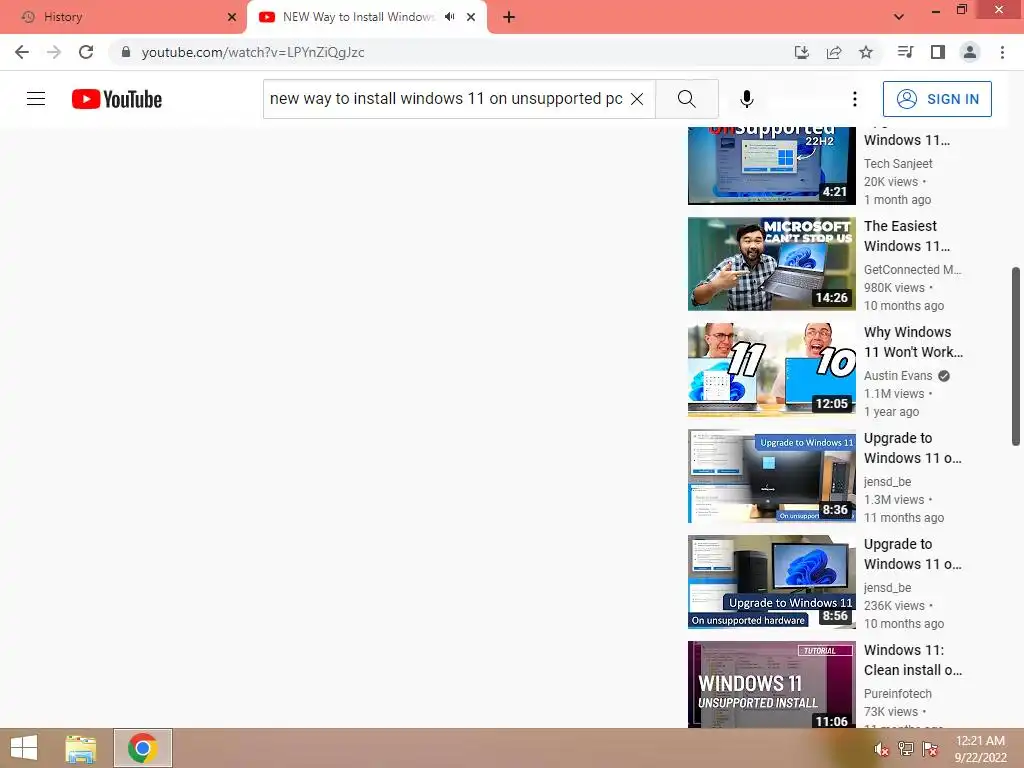Viewport: 1024px width, 768px height.
Task: Close the YouTube video tab
Action: [471, 17]
